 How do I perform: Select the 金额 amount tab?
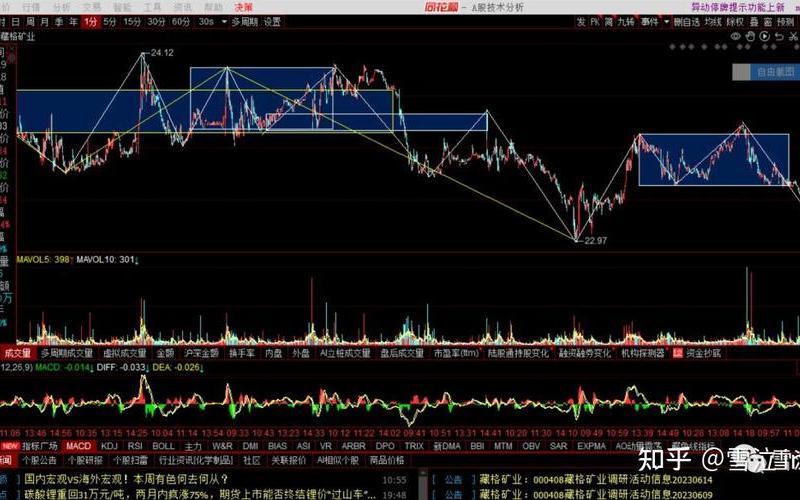point(165,353)
